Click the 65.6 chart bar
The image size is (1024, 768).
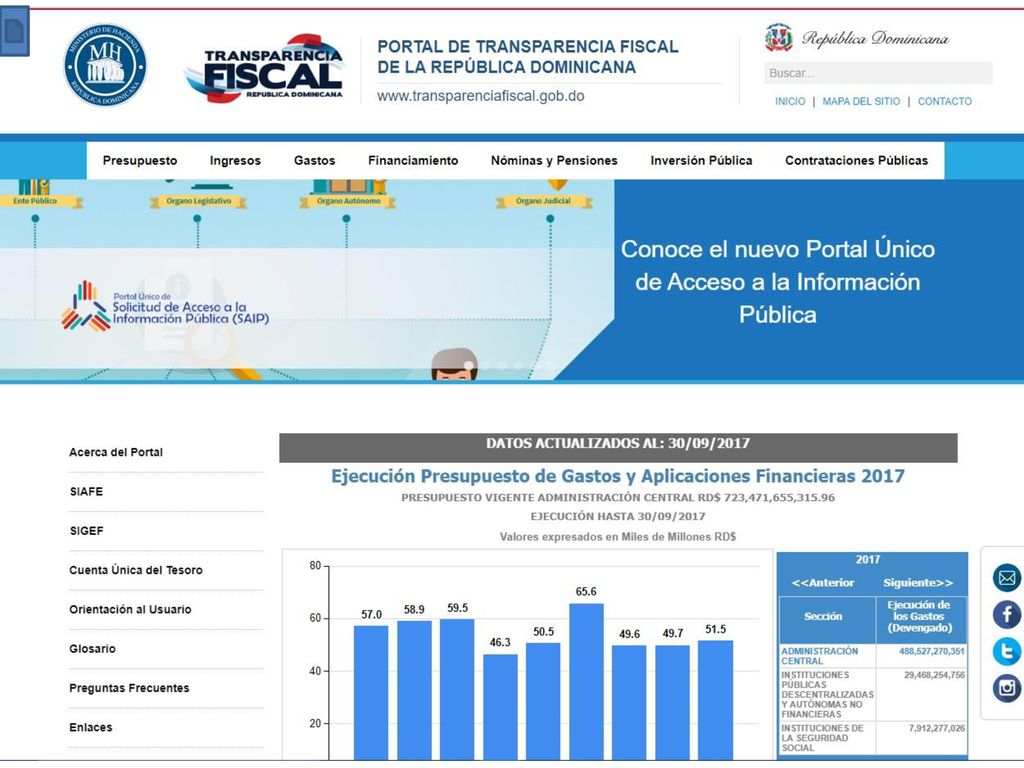[586, 681]
